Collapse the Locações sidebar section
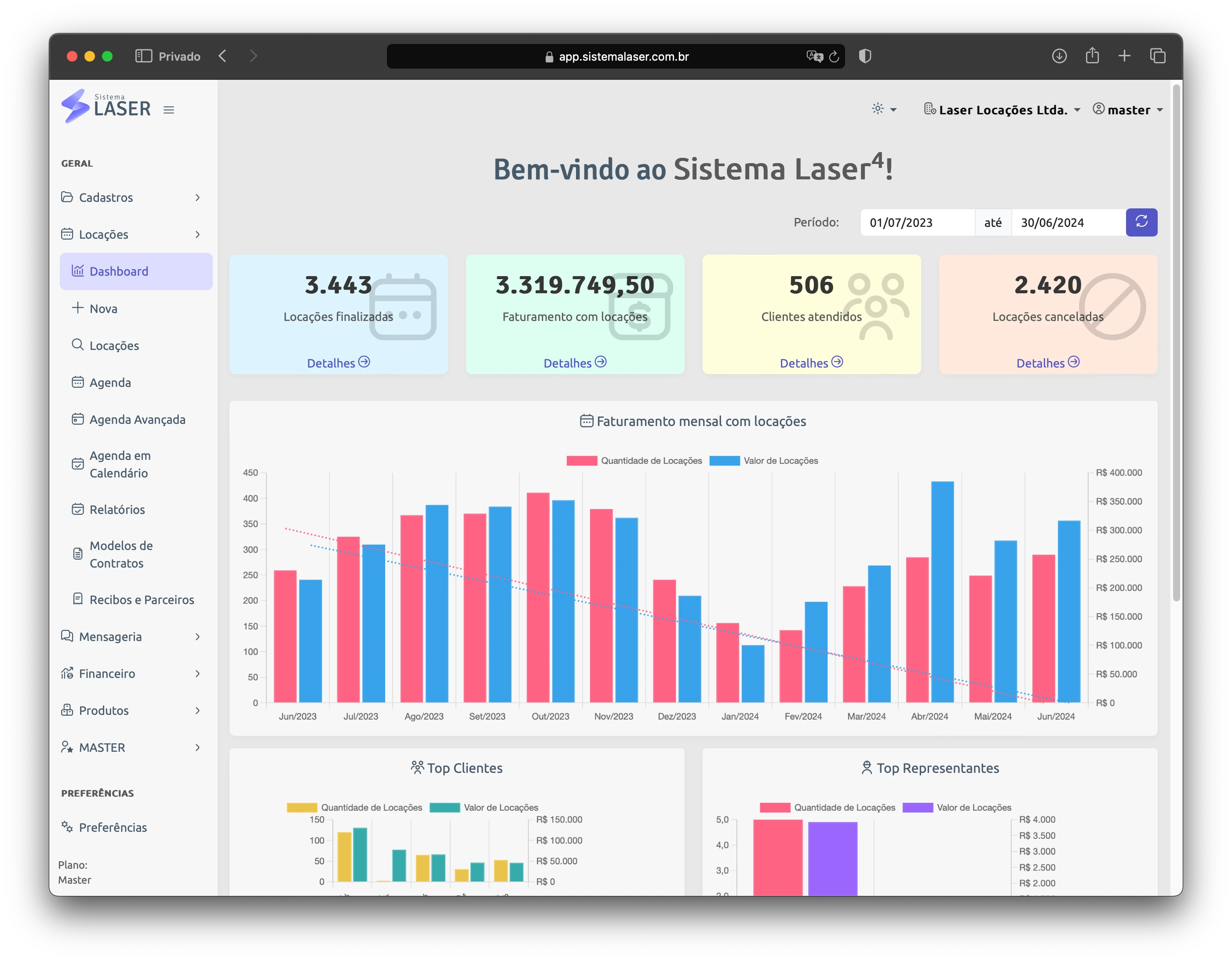This screenshot has height=961, width=1232. tap(131, 234)
